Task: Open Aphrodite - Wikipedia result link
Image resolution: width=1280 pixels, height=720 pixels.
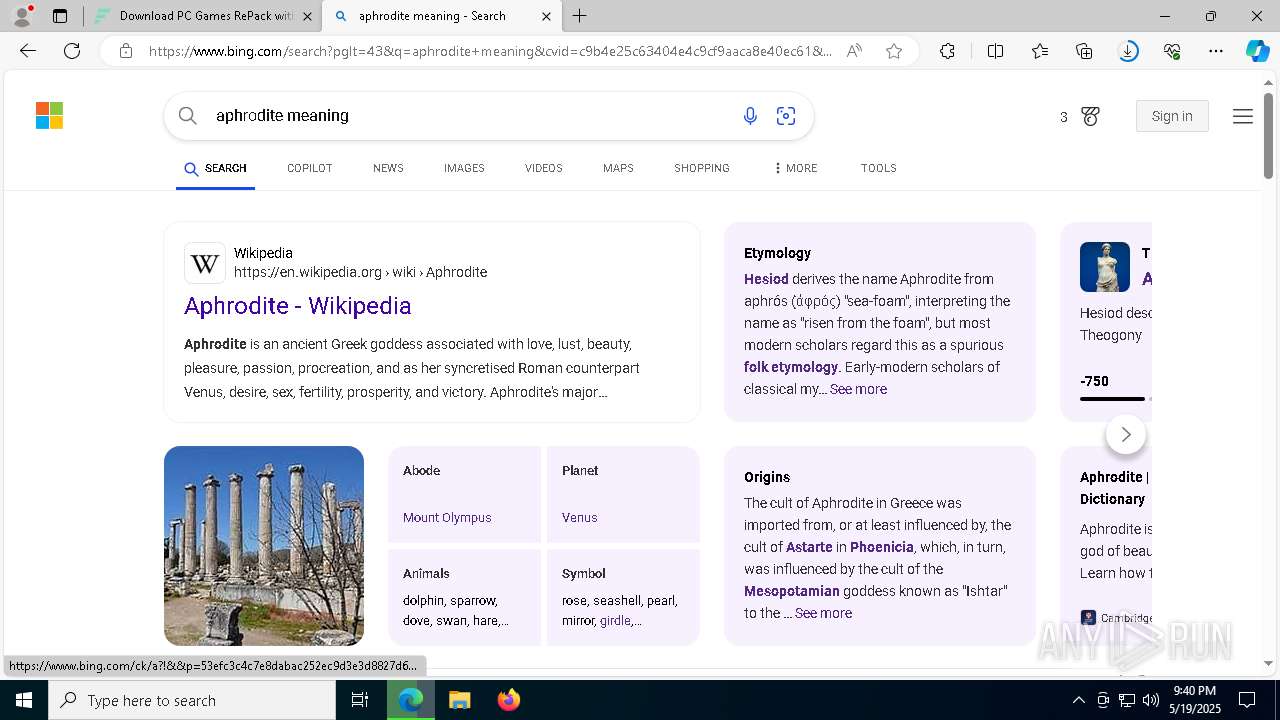Action: pos(298,306)
